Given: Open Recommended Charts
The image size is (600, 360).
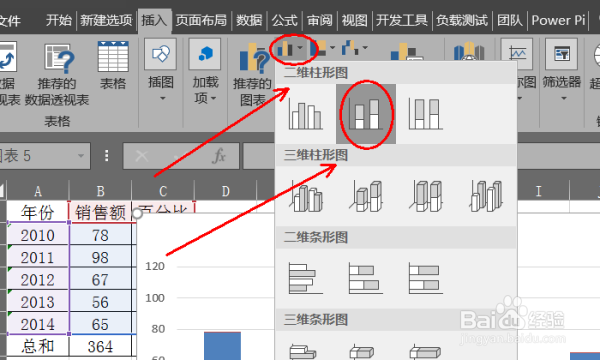Looking at the screenshot, I should click(252, 75).
